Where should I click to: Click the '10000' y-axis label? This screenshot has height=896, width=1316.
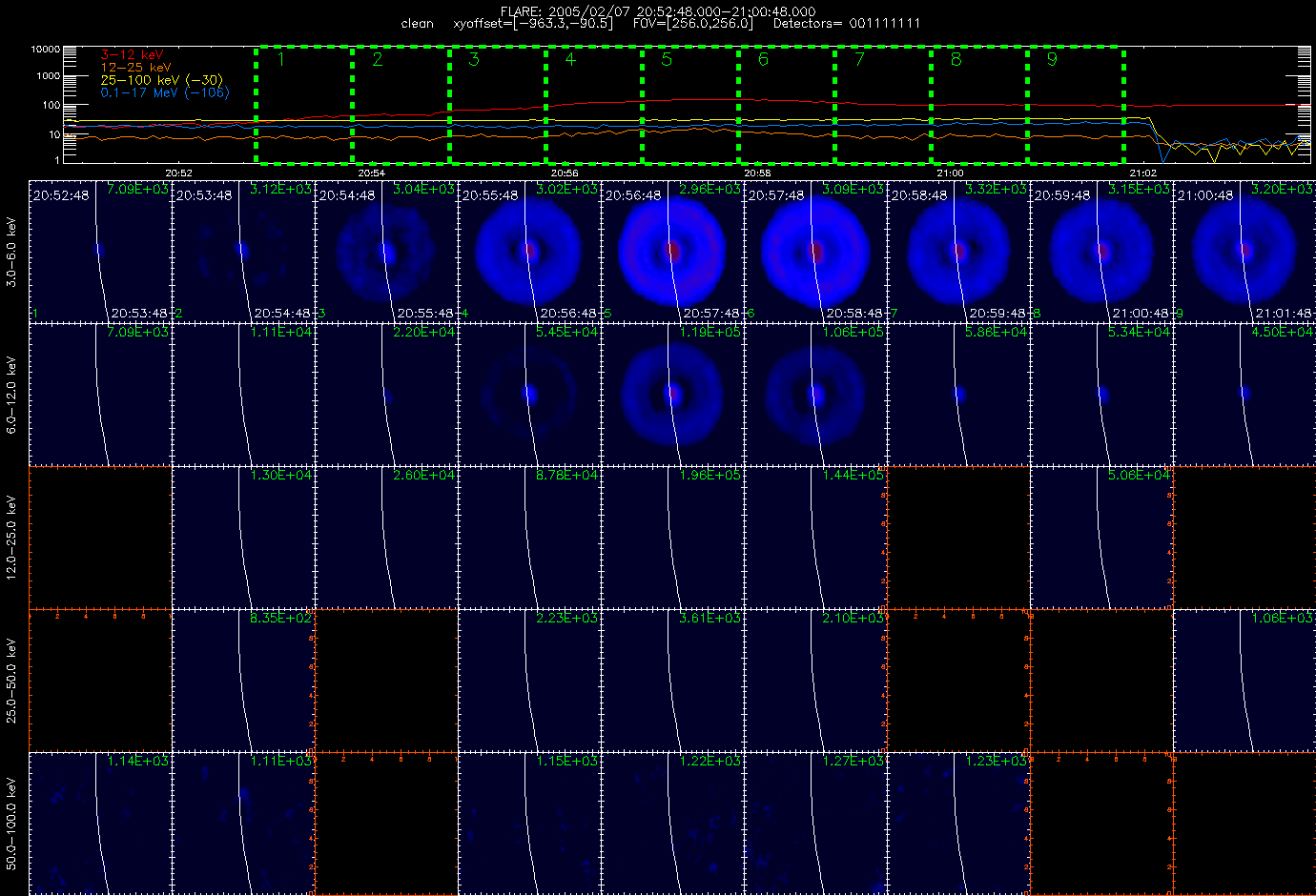45,49
